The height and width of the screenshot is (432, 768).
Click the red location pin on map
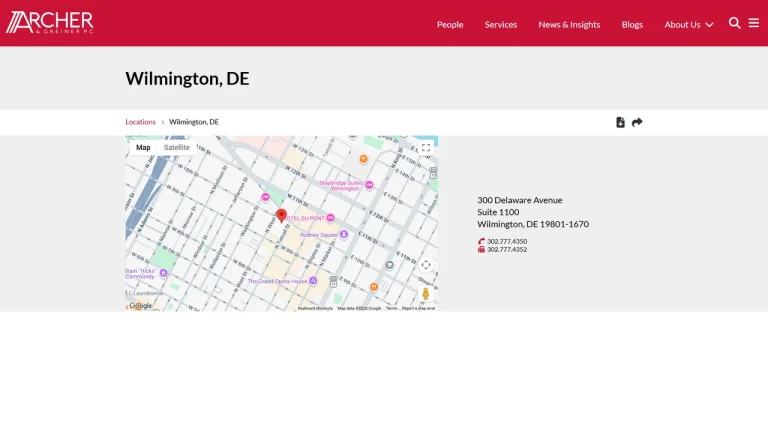coord(281,216)
